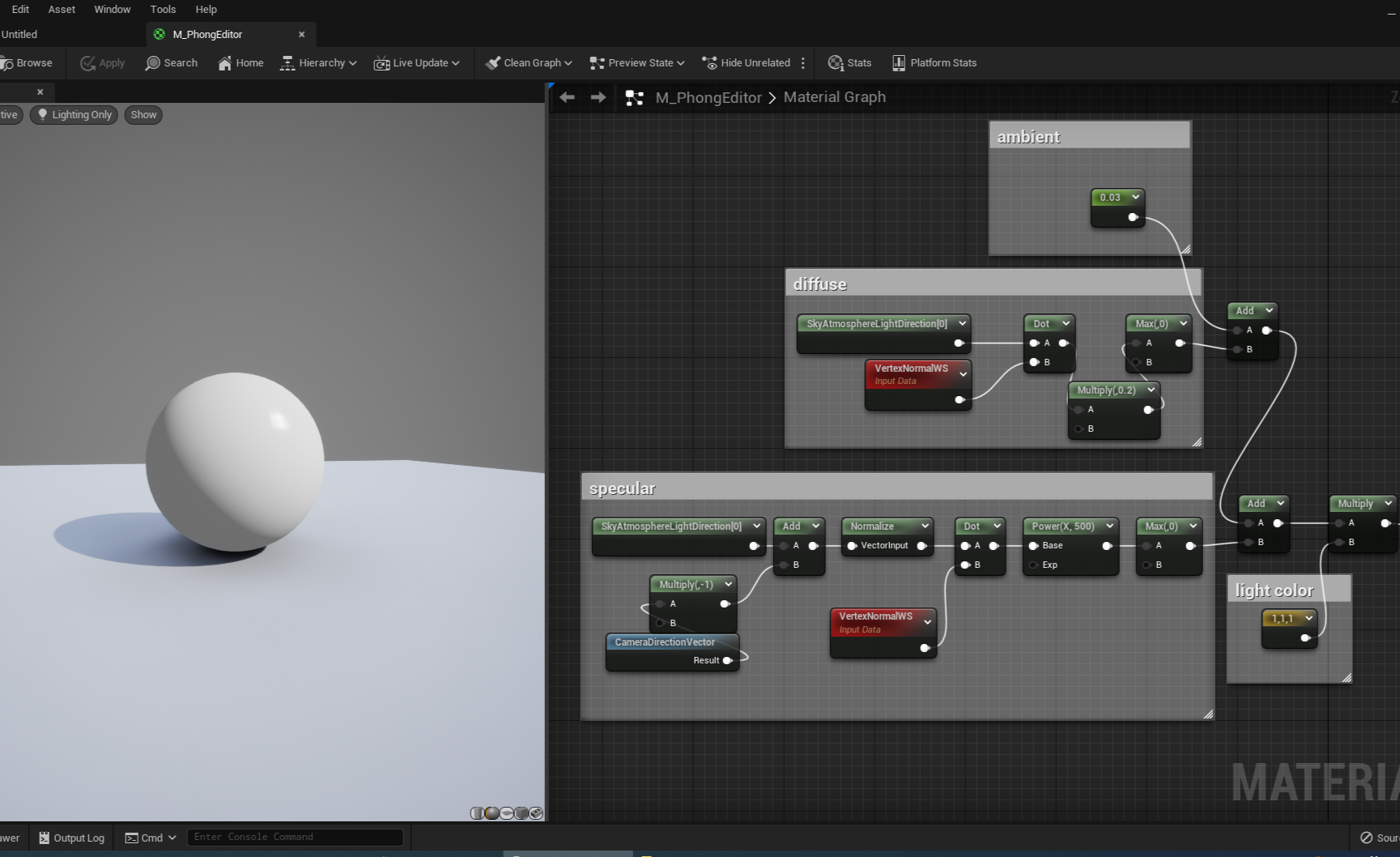Image resolution: width=1400 pixels, height=857 pixels.
Task: Click the Home toolbar icon
Action: coord(240,62)
